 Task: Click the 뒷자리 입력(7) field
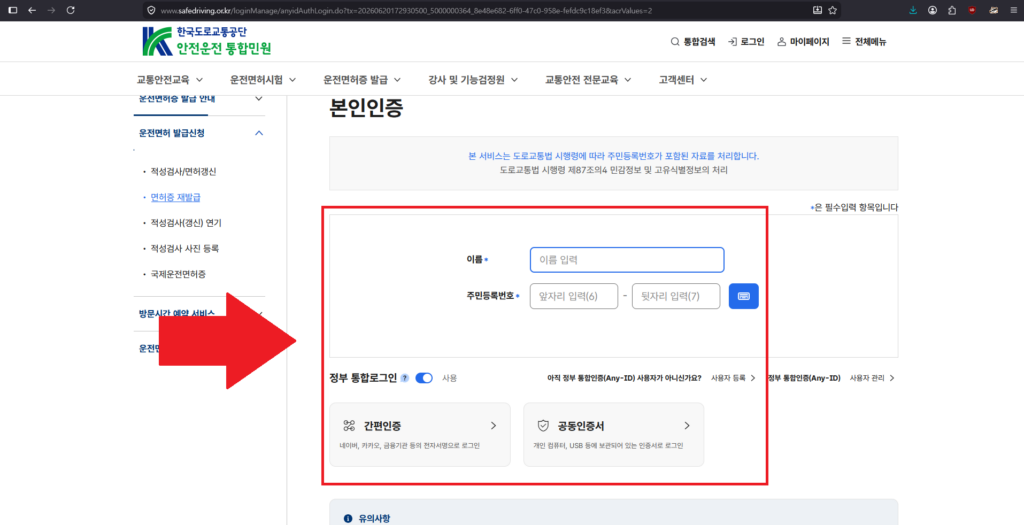pyautogui.click(x=676, y=296)
